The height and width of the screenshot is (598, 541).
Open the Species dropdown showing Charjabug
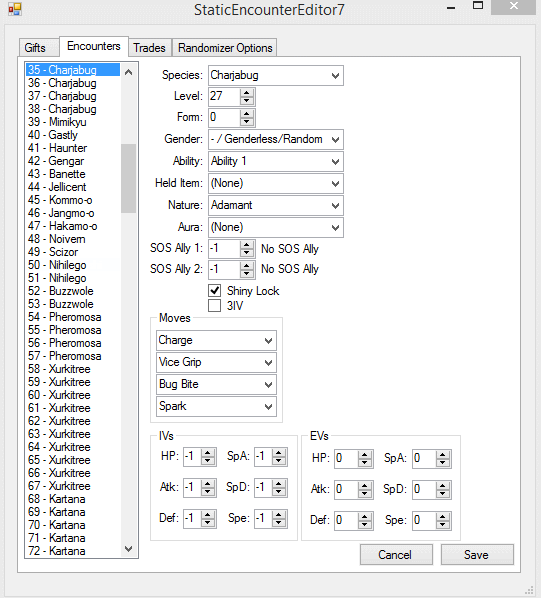coord(276,76)
